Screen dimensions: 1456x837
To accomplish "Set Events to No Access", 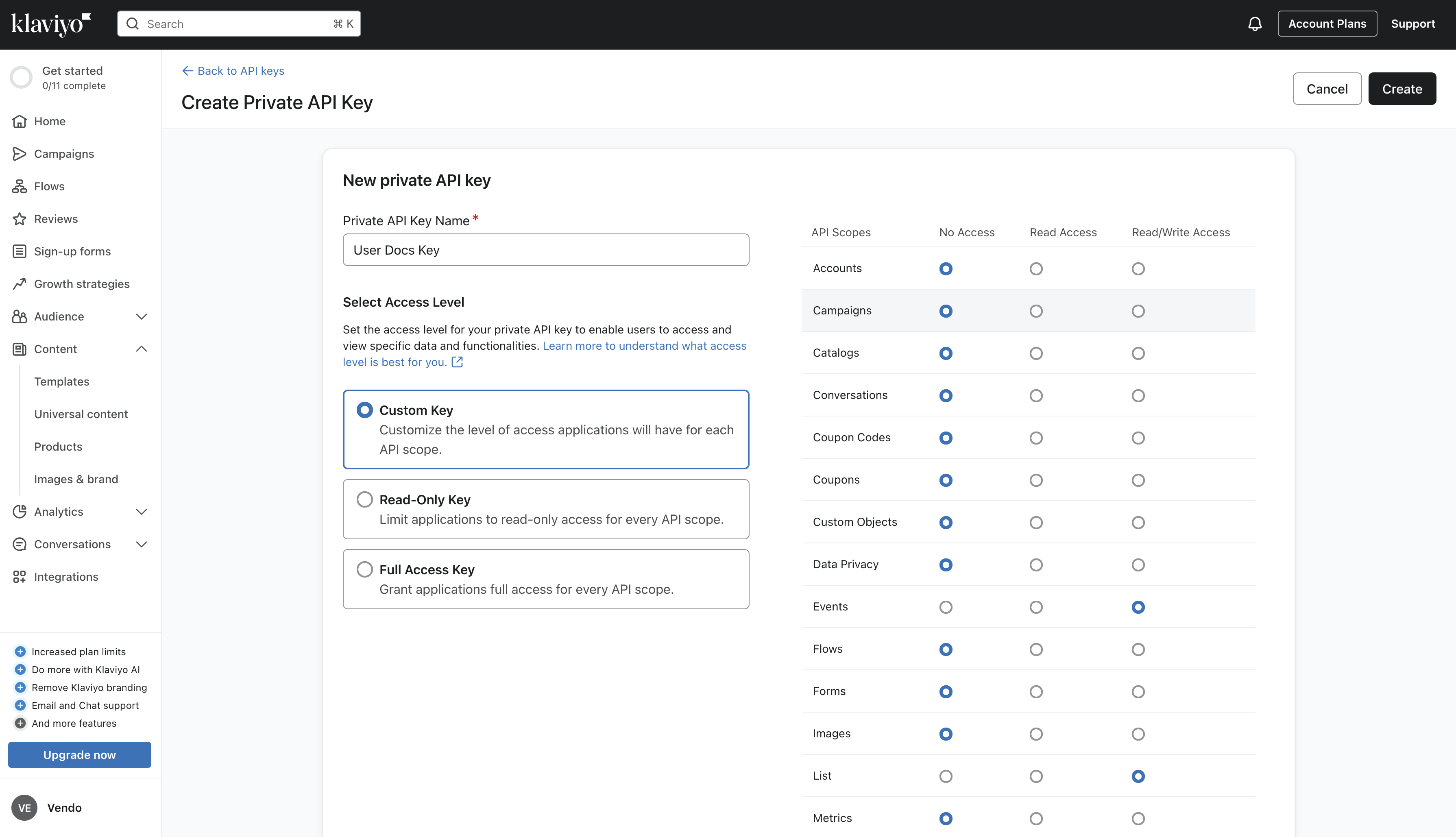I will (x=946, y=607).
